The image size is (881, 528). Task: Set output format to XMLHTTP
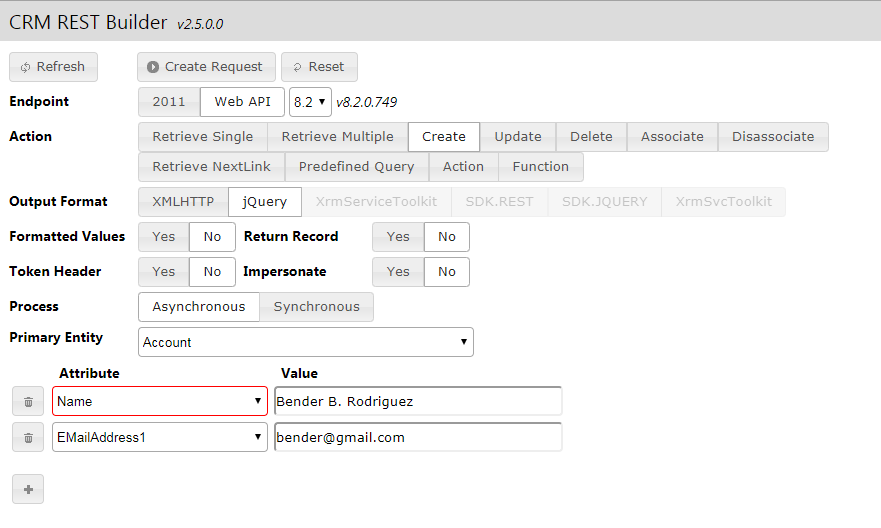point(183,202)
